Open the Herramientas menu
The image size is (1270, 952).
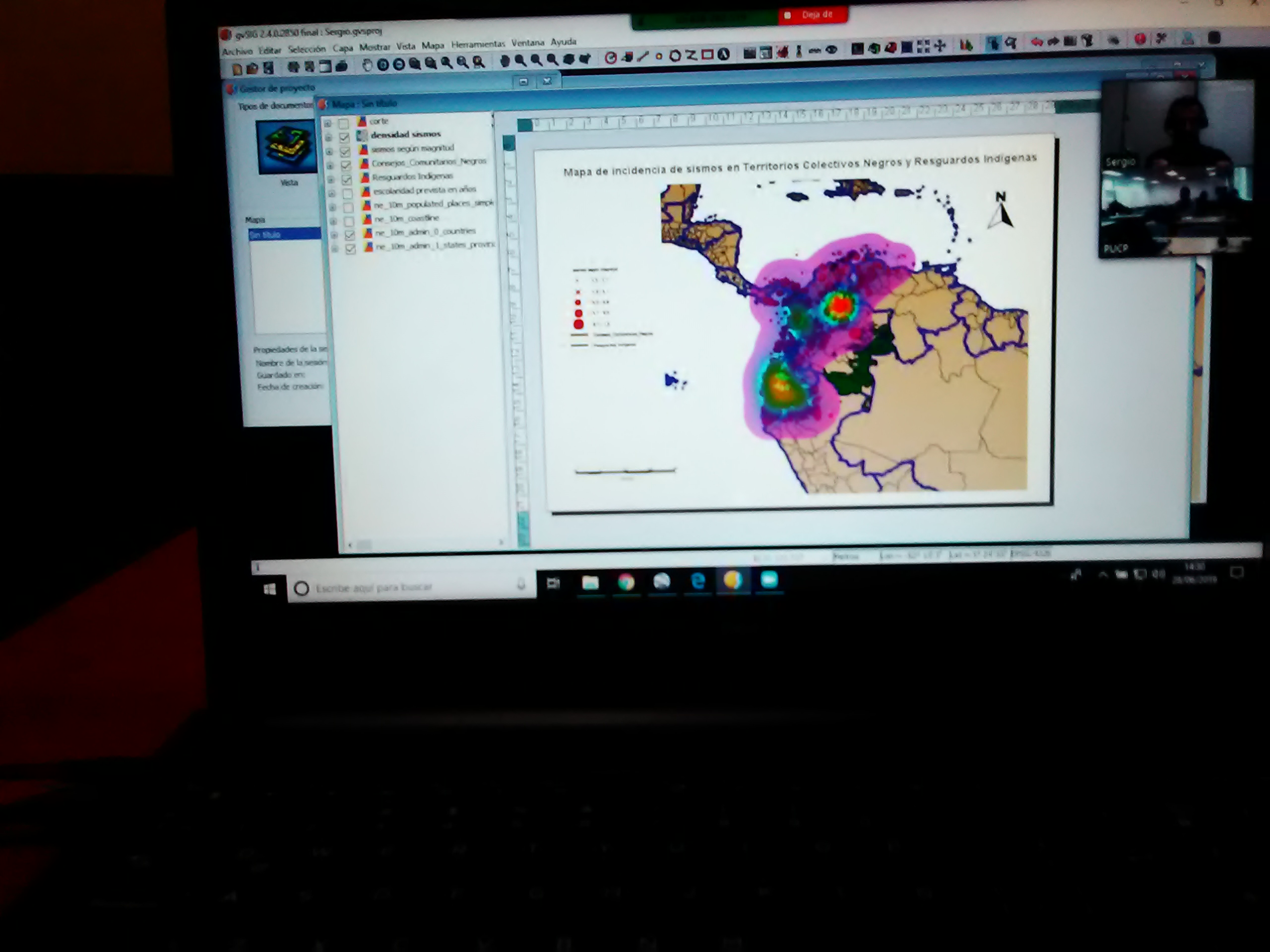pyautogui.click(x=478, y=44)
